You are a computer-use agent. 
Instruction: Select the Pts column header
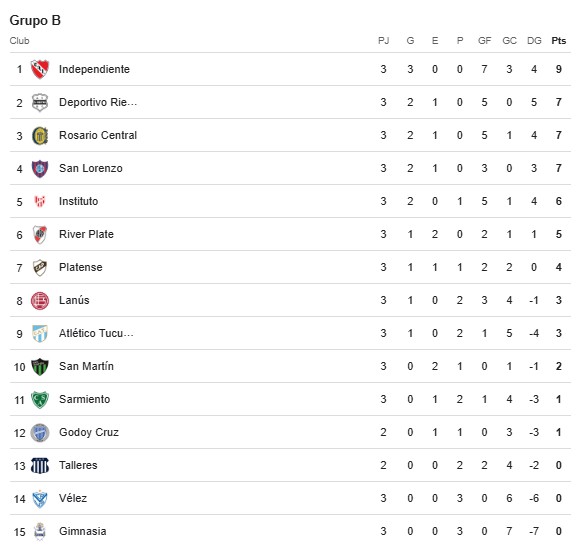558,41
